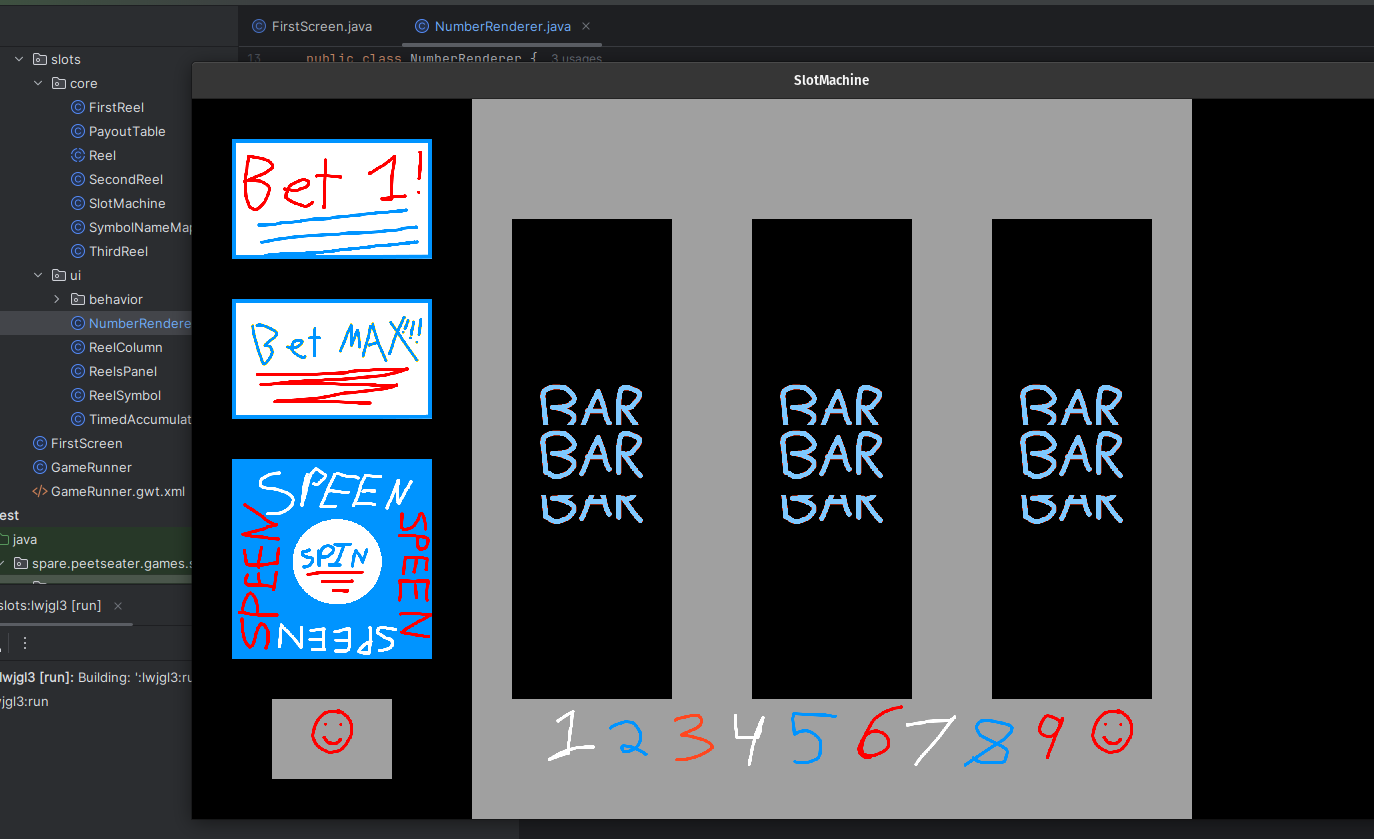Click the TimedAccumulator class icon
This screenshot has height=839, width=1374.
click(78, 419)
